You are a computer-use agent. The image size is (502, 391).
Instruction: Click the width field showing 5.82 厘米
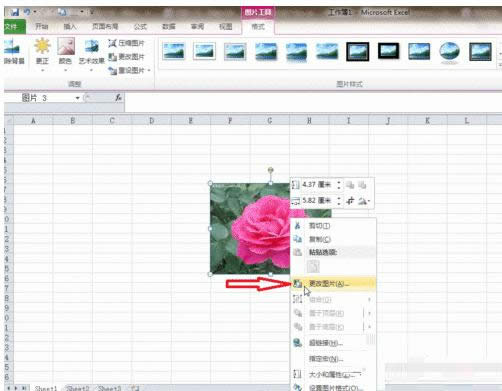317,200
